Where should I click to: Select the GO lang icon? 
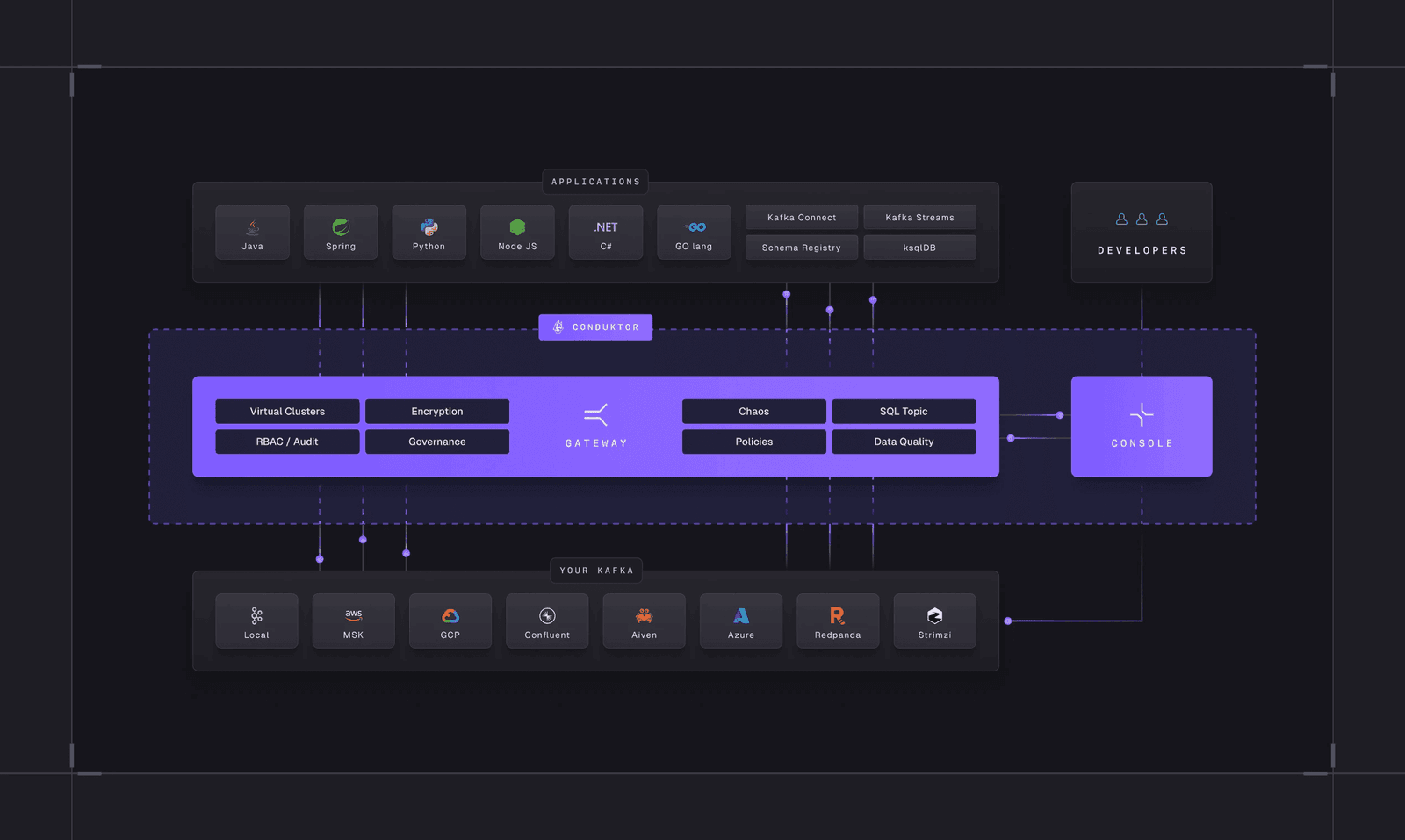tap(694, 227)
